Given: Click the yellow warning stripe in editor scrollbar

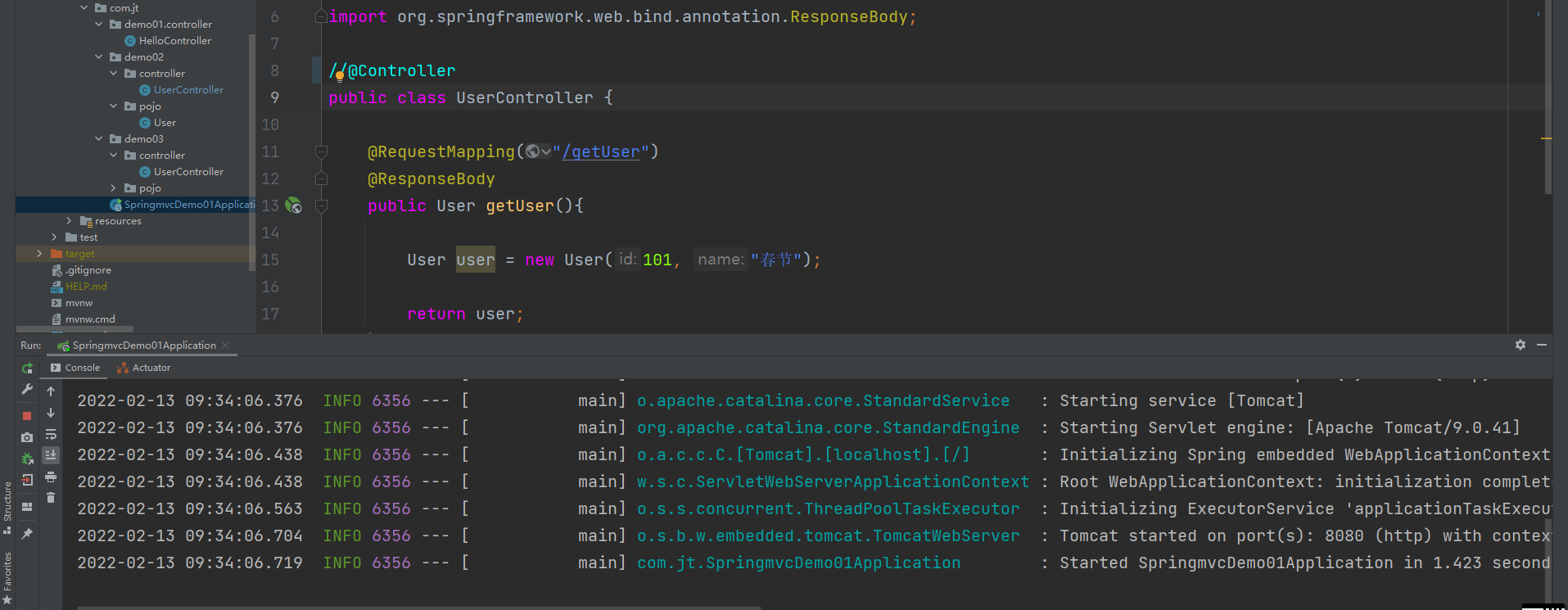Looking at the screenshot, I should (1547, 138).
